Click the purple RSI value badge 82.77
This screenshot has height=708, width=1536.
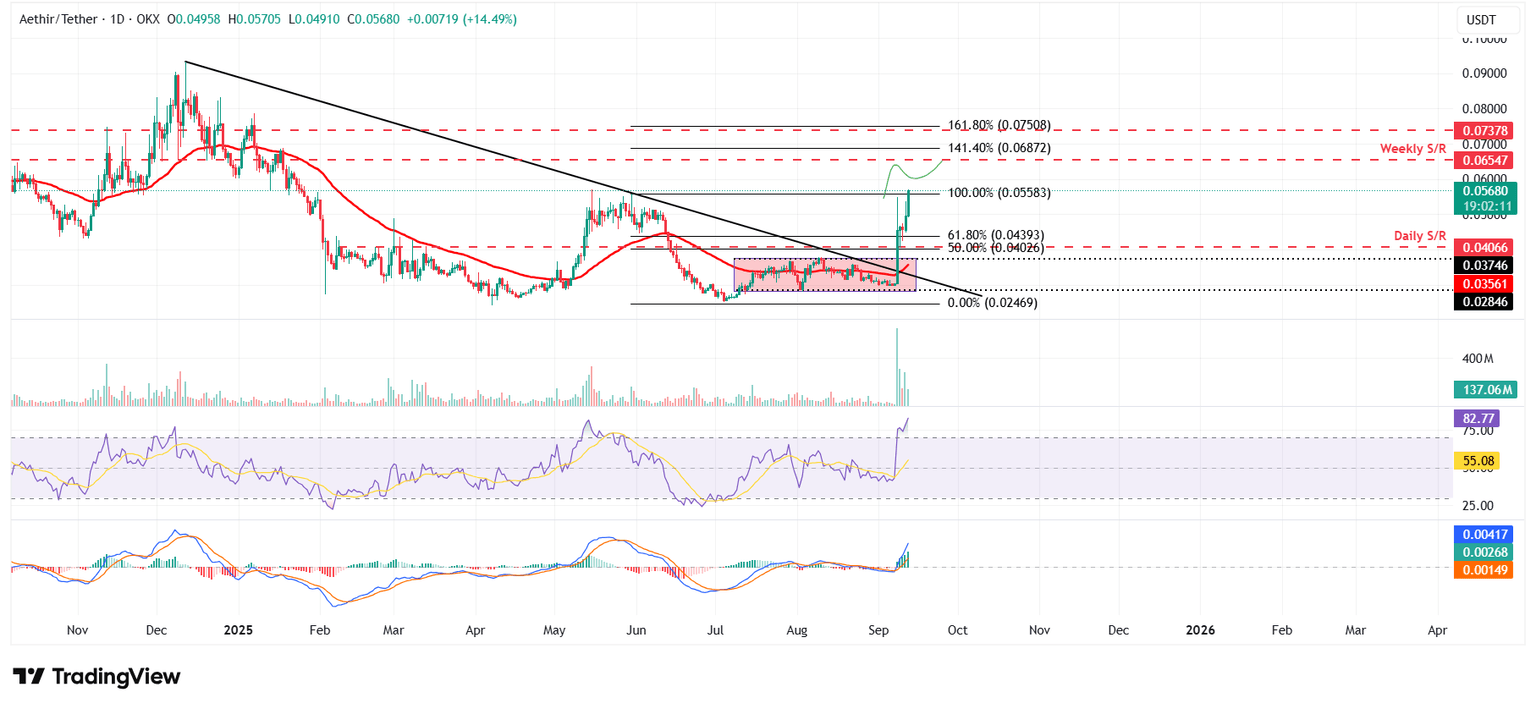pos(1476,417)
